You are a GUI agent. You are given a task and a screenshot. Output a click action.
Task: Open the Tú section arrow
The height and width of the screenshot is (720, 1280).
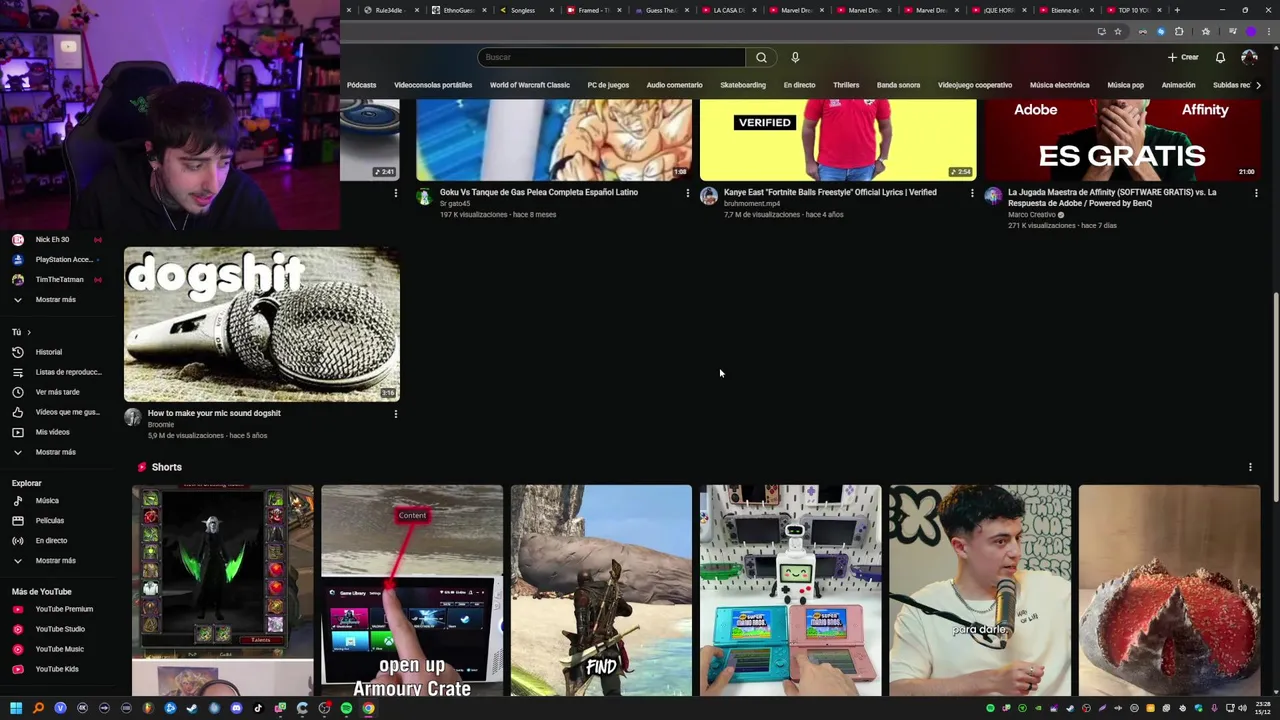pyautogui.click(x=29, y=332)
